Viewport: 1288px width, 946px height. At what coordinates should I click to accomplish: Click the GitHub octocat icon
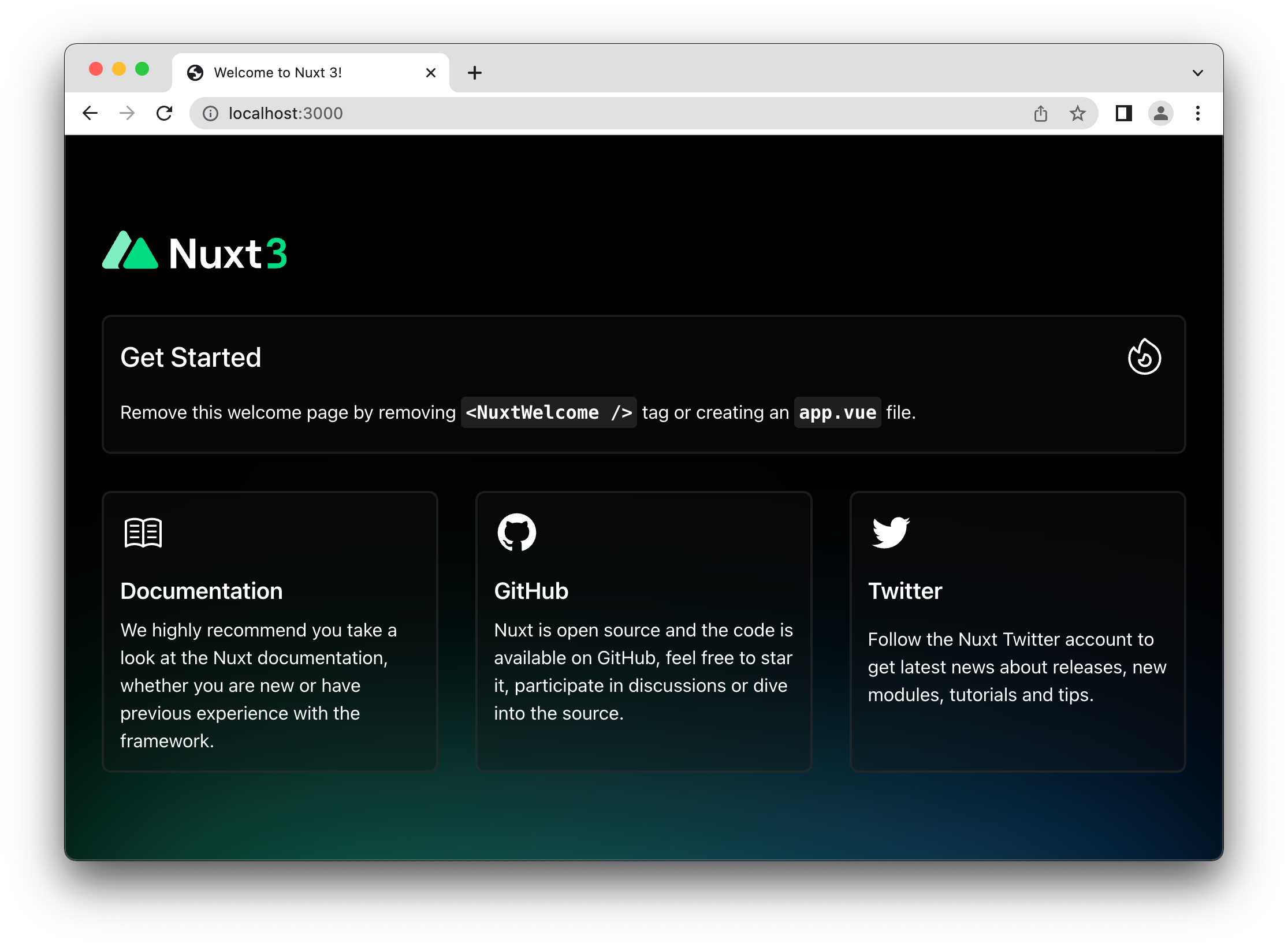(516, 532)
